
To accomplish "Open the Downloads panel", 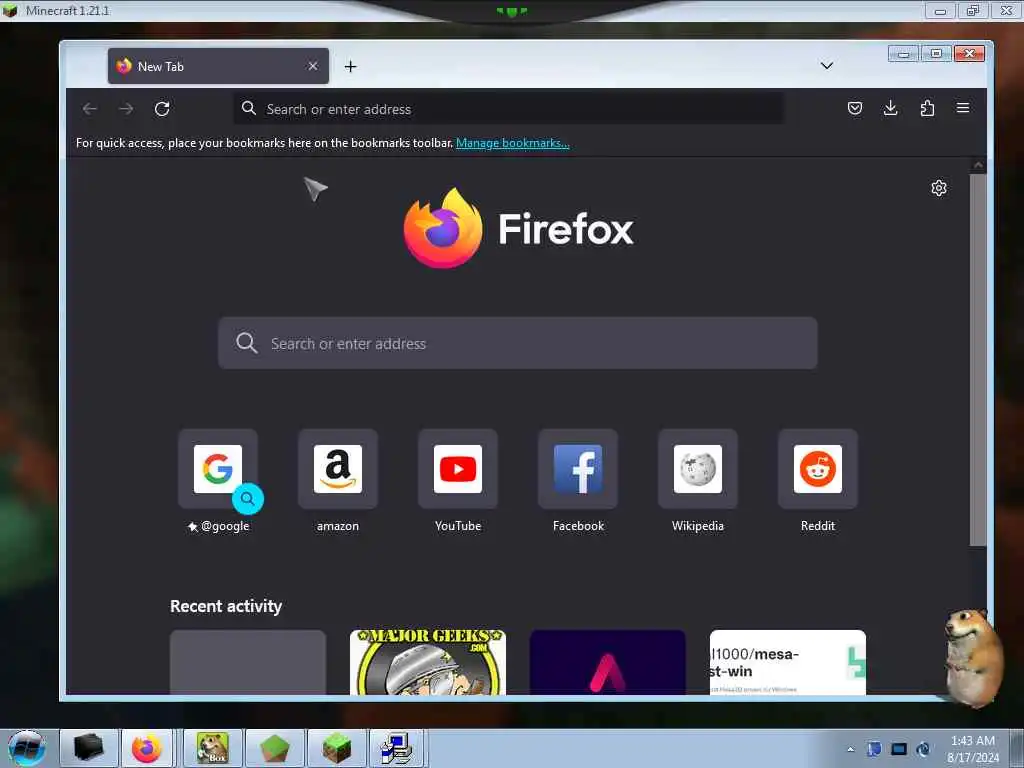I will (x=891, y=108).
